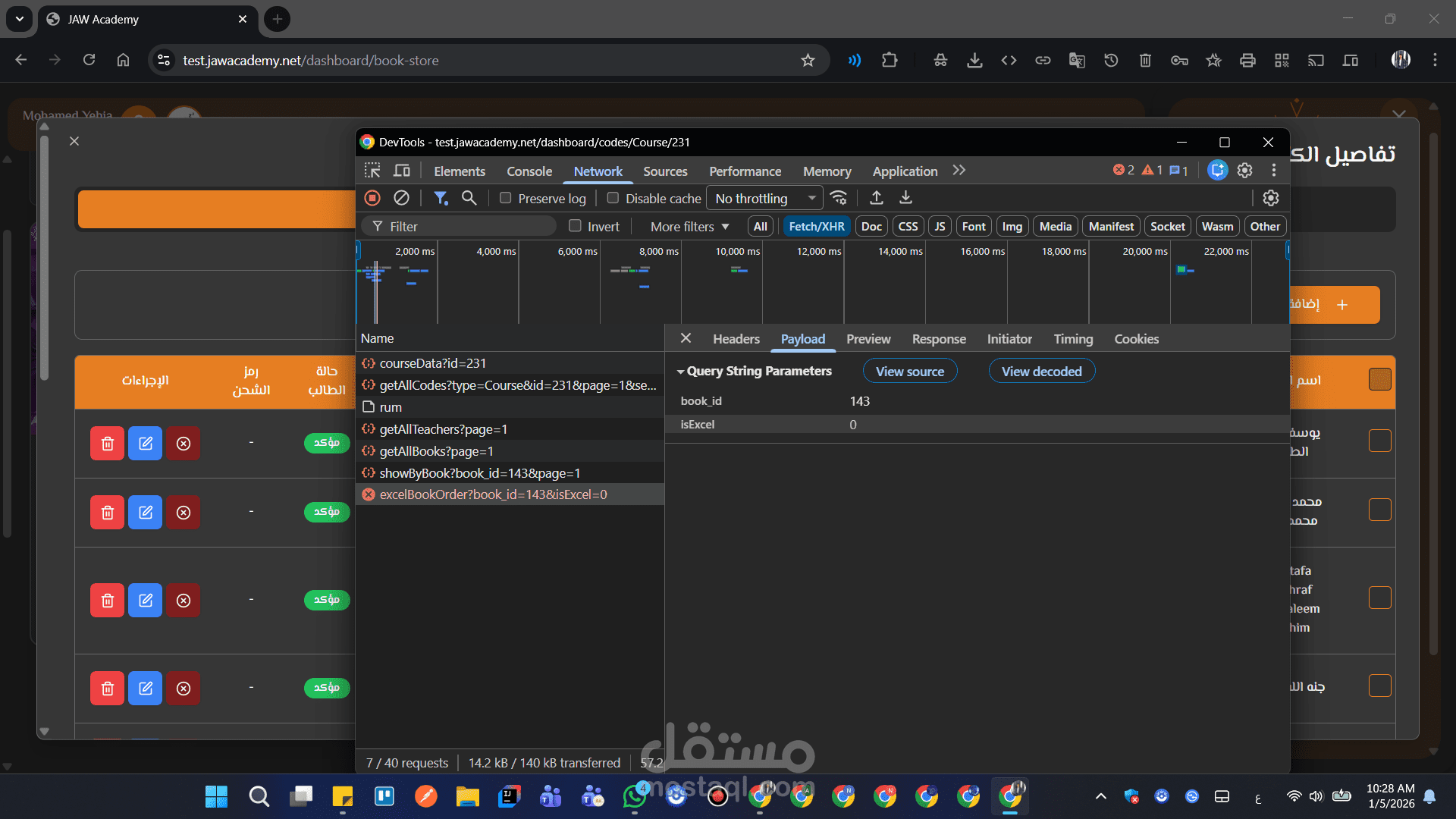The height and width of the screenshot is (819, 1456).
Task: Click the View decoded button
Action: coord(1042,371)
